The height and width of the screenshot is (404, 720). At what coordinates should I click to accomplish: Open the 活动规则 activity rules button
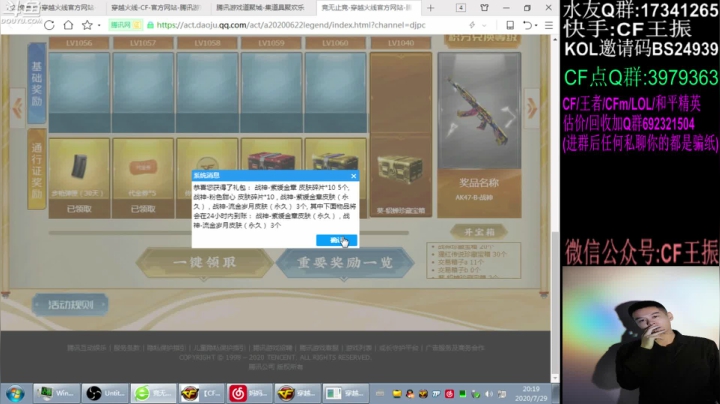click(x=70, y=305)
